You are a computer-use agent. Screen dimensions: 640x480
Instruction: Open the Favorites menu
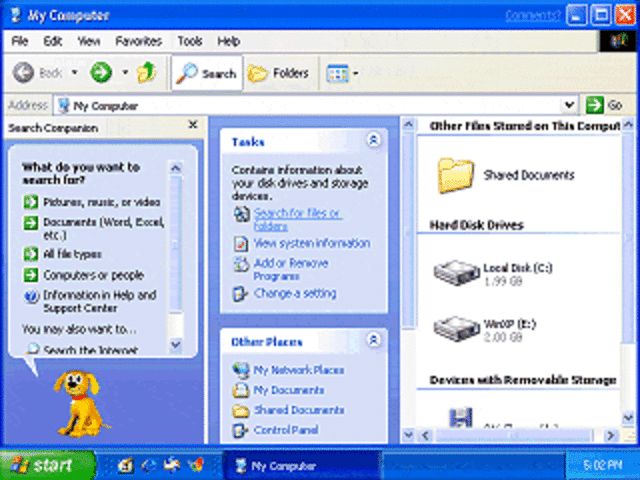point(138,41)
